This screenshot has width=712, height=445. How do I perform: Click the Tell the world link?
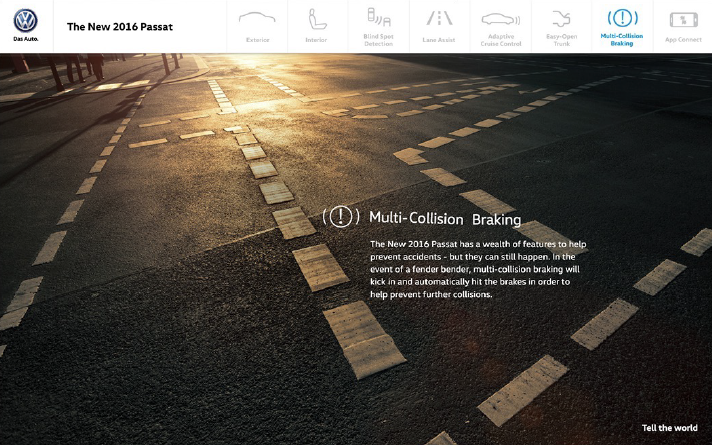tap(669, 428)
